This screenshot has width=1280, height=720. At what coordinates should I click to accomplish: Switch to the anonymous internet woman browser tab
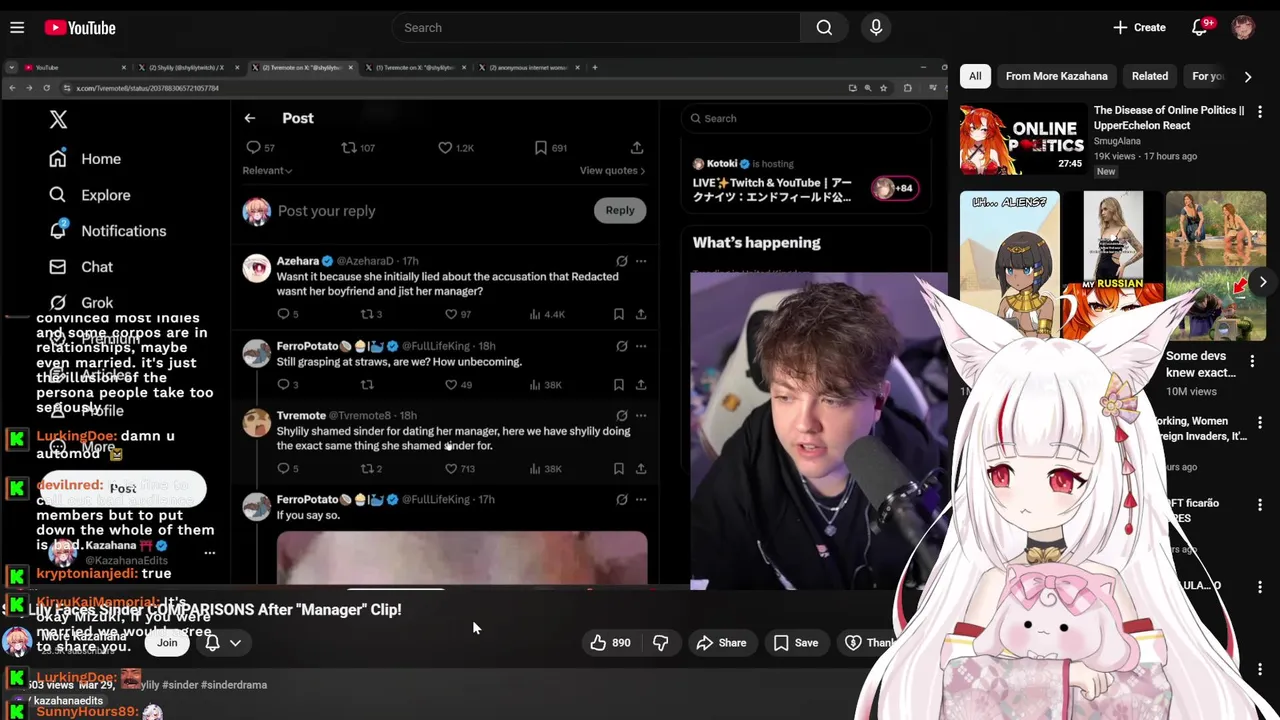[x=528, y=67]
